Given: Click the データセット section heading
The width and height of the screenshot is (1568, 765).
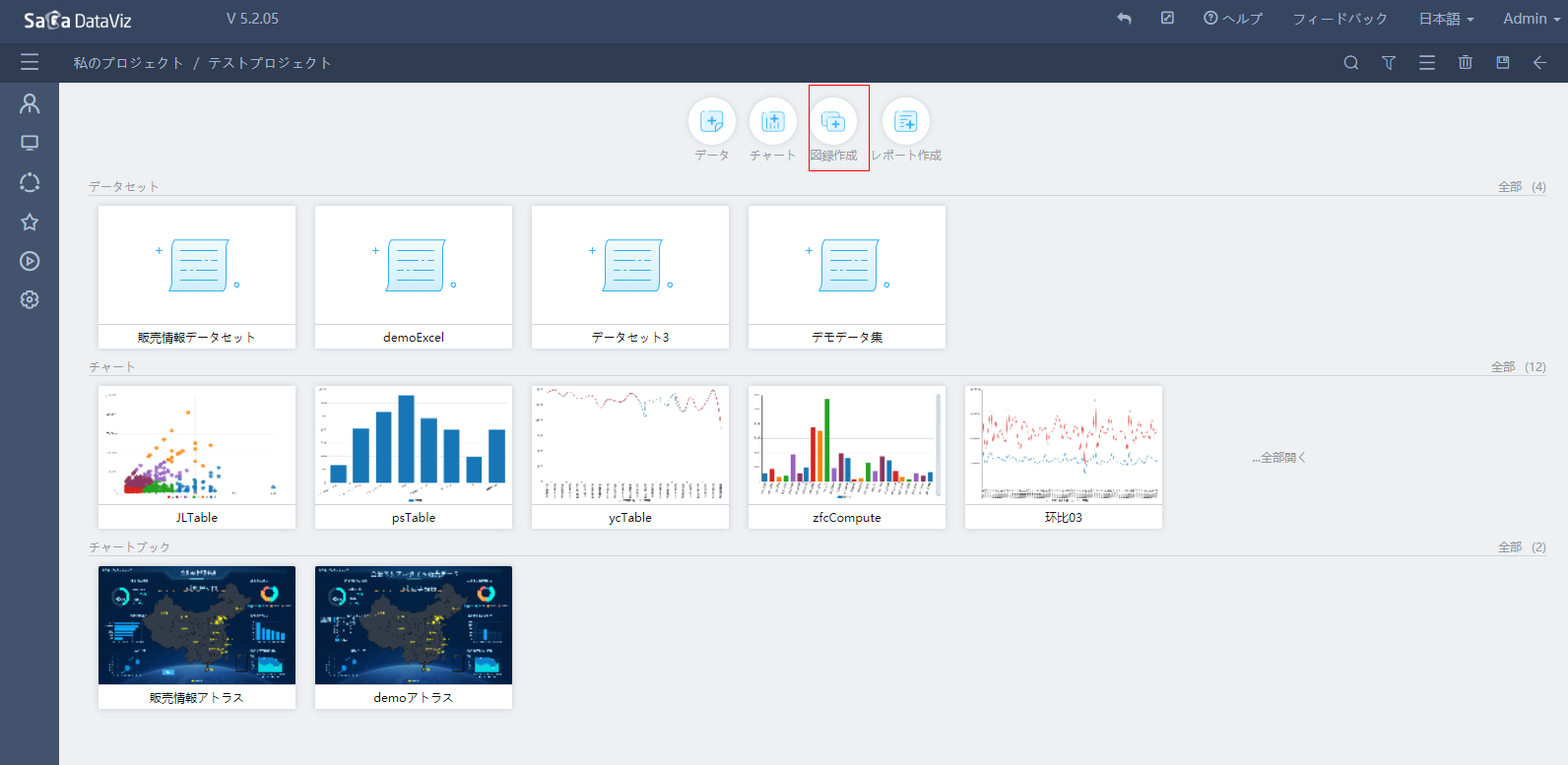Looking at the screenshot, I should (124, 187).
